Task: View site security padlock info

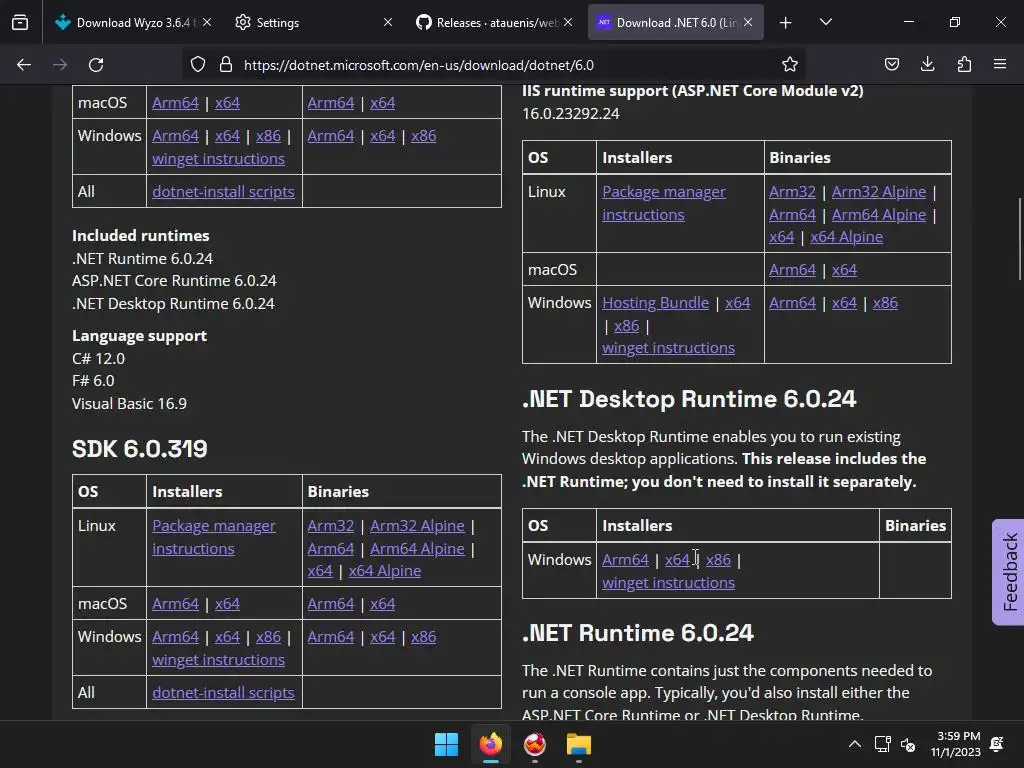Action: pyautogui.click(x=226, y=65)
